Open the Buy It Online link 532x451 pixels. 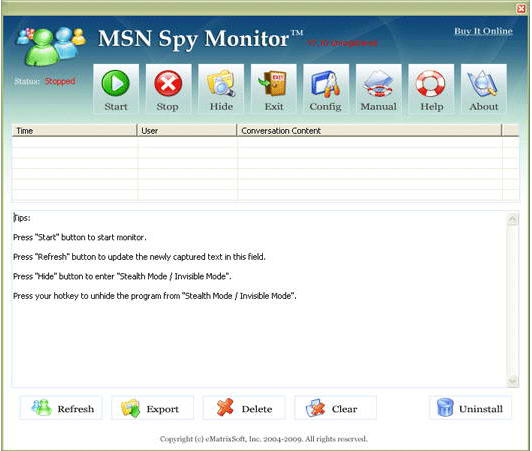point(483,31)
